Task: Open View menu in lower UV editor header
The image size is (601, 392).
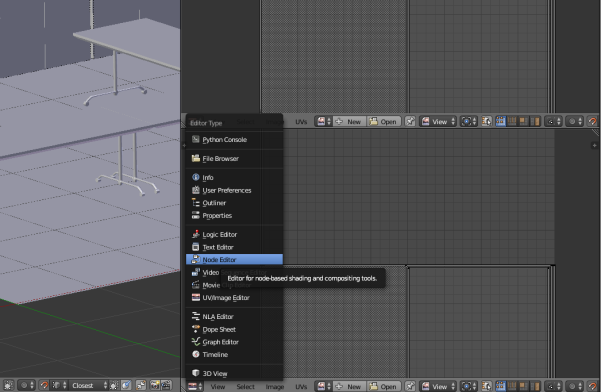Action: point(218,387)
